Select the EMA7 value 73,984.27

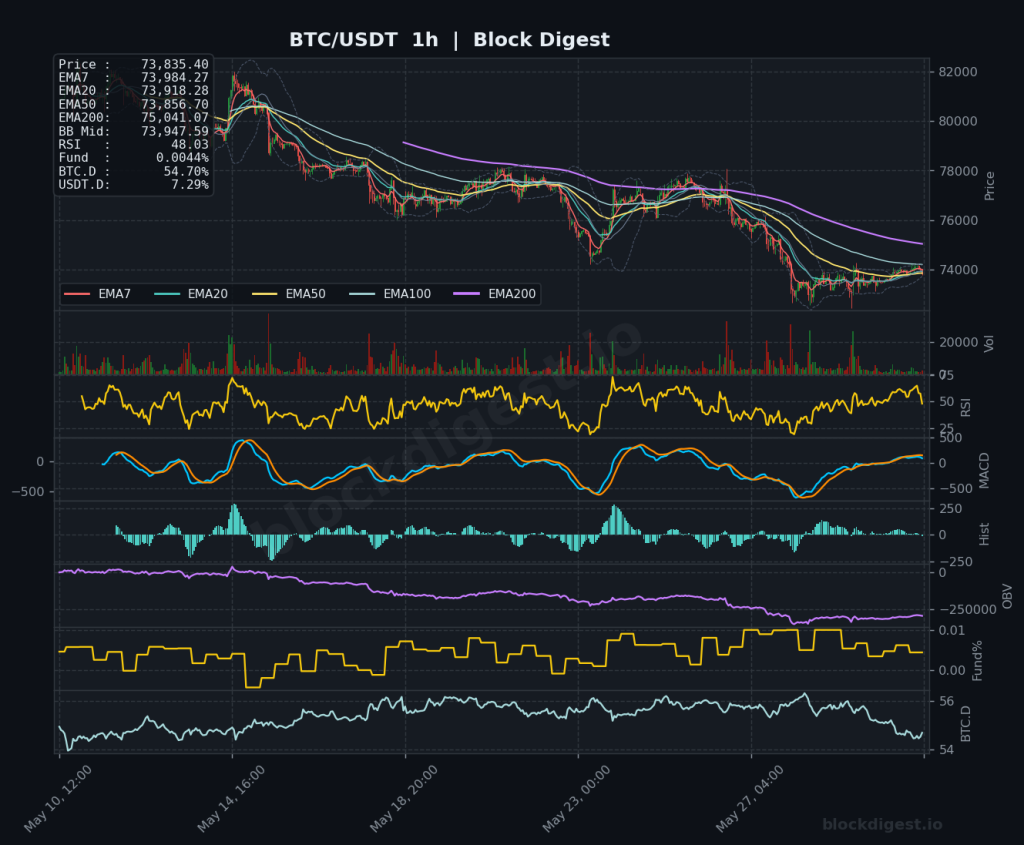tap(175, 78)
